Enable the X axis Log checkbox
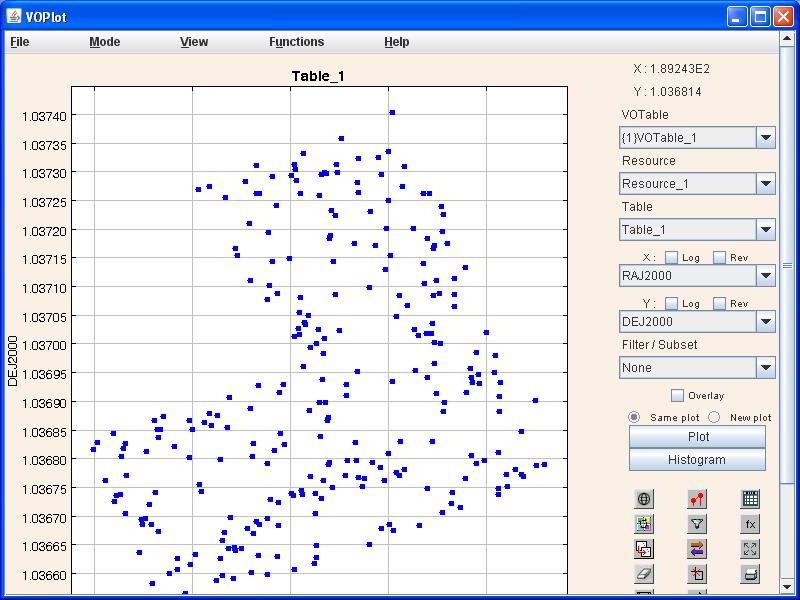Screen dimensions: 800x600 pyautogui.click(x=671, y=257)
